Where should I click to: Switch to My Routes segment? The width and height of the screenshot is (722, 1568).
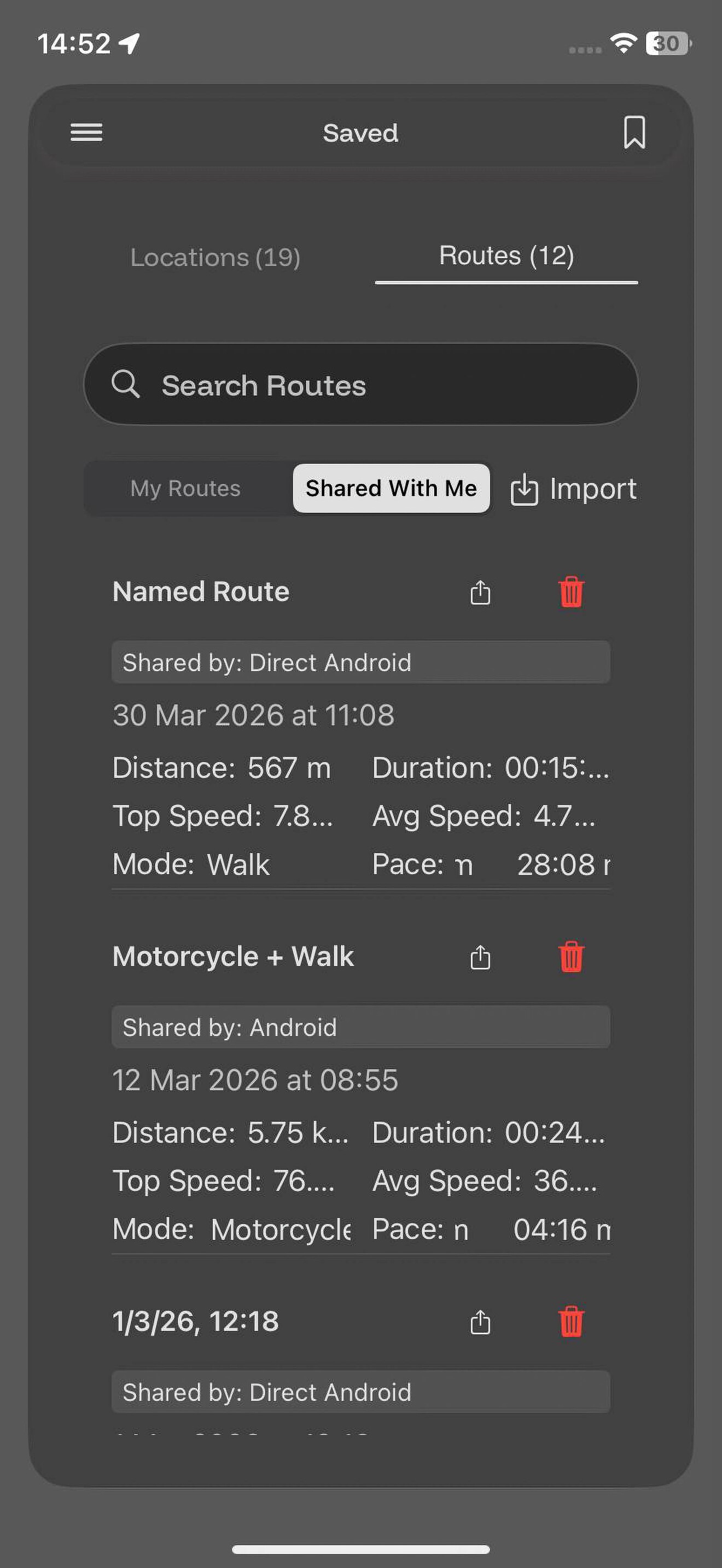point(185,488)
